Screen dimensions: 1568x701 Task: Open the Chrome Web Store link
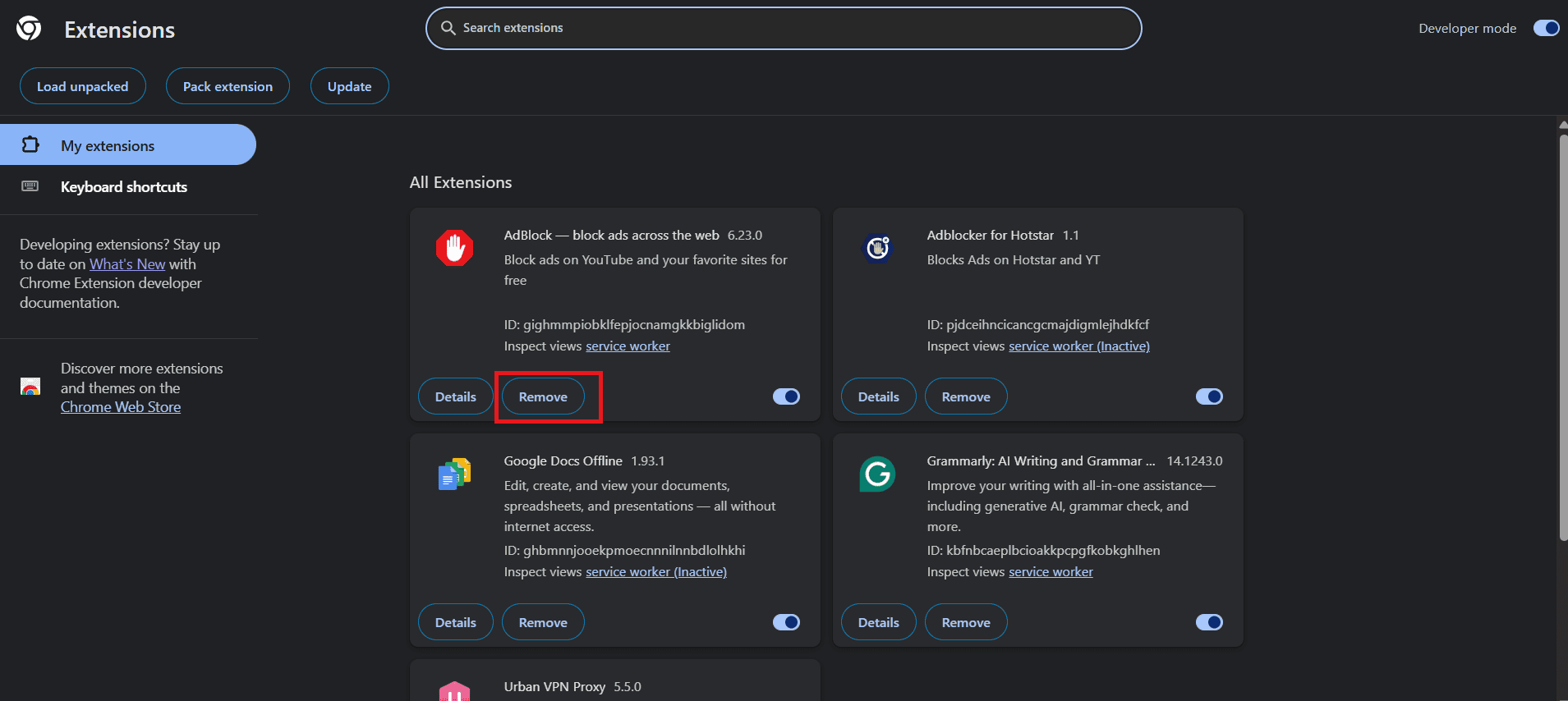coord(121,407)
